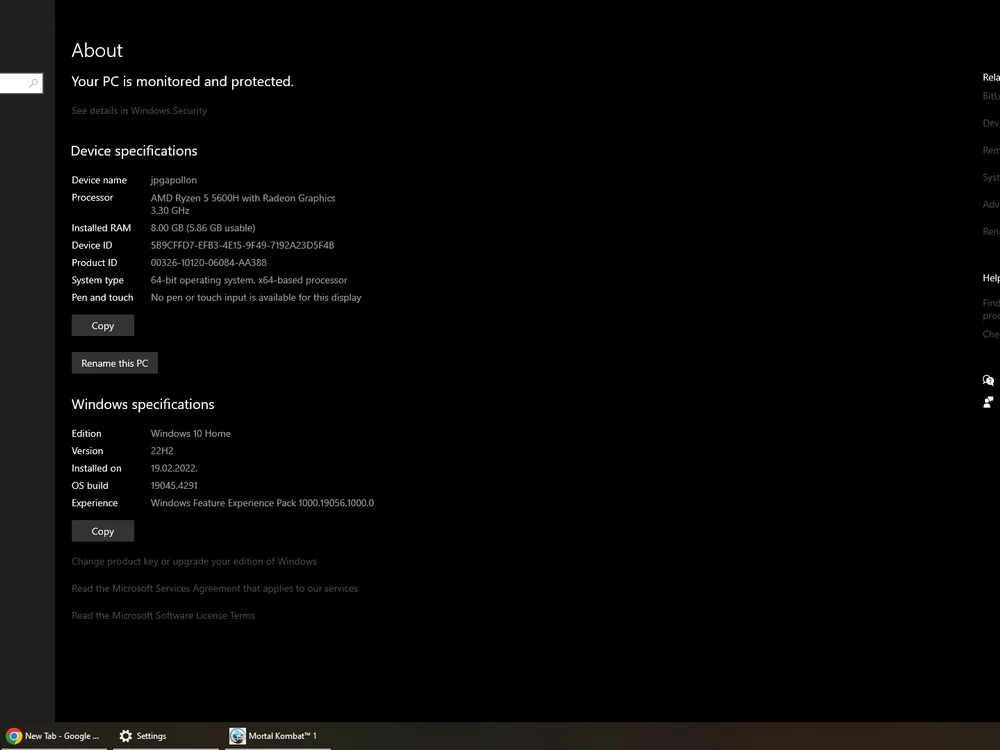Viewport: 1000px width, 750px height.
Task: Open the System protection related link
Action: tap(990, 178)
